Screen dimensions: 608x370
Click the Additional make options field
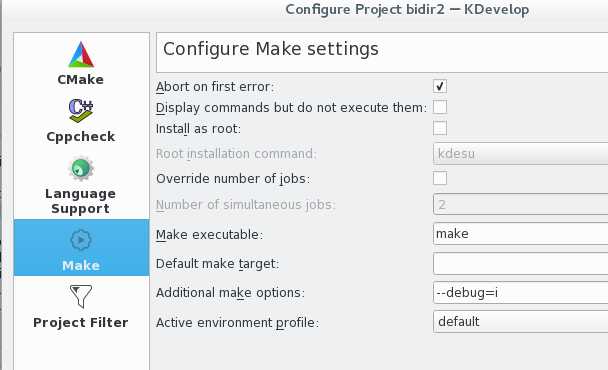[520, 292]
